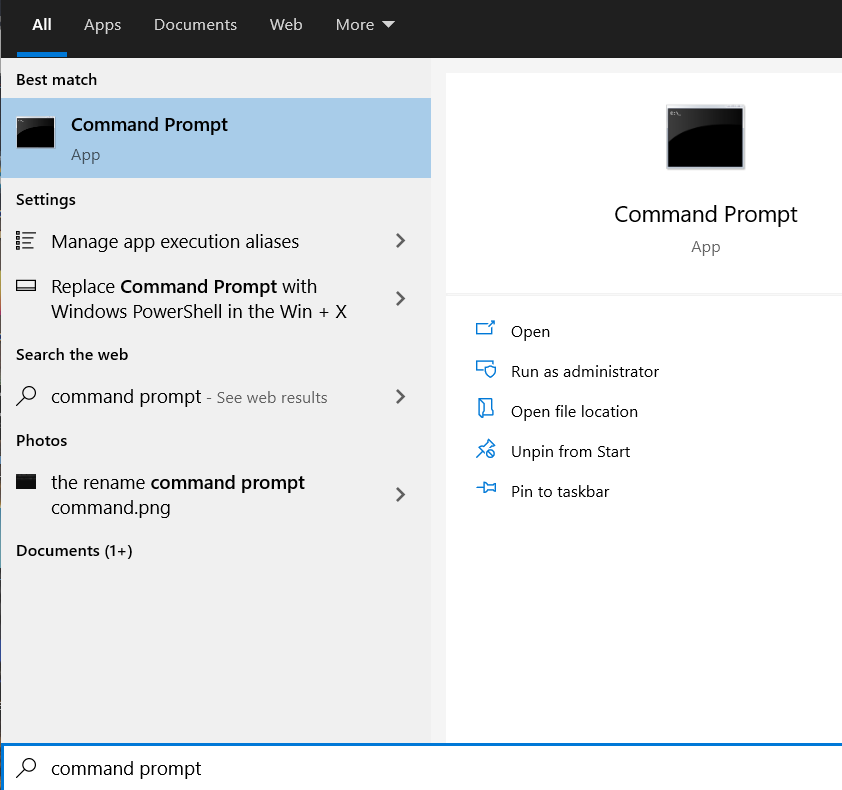Expand the Replace Command Prompt setting arrow
842x790 pixels.
401,298
